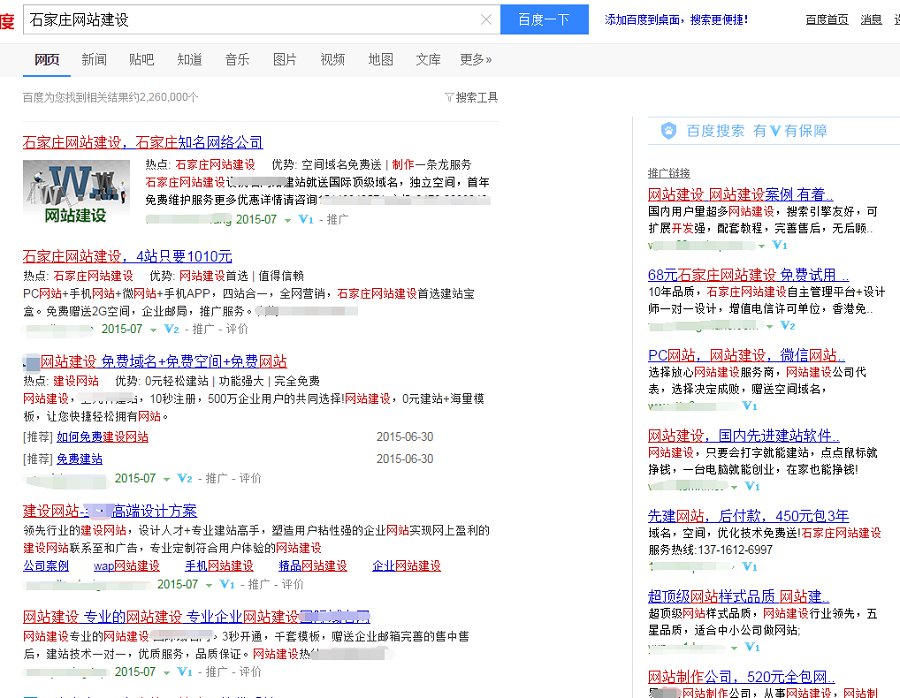
Task: Click the V2 badge under the 68元石家庄网站建设 ad
Action: coord(787,326)
